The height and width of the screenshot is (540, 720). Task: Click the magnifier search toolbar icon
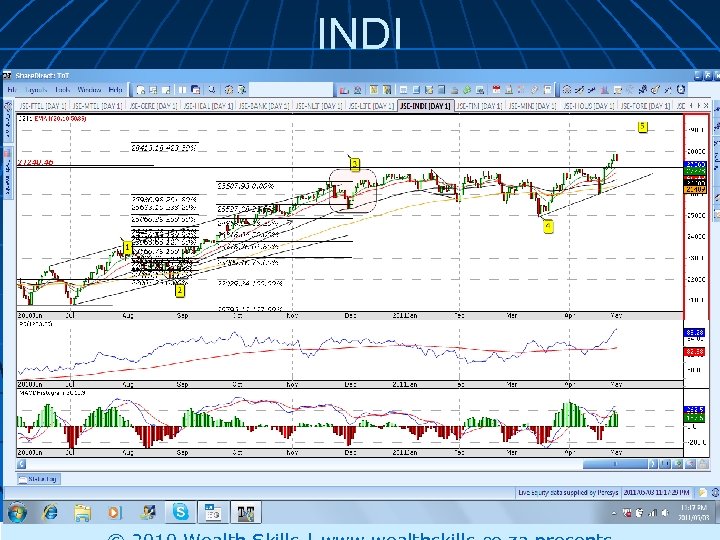click(212, 90)
